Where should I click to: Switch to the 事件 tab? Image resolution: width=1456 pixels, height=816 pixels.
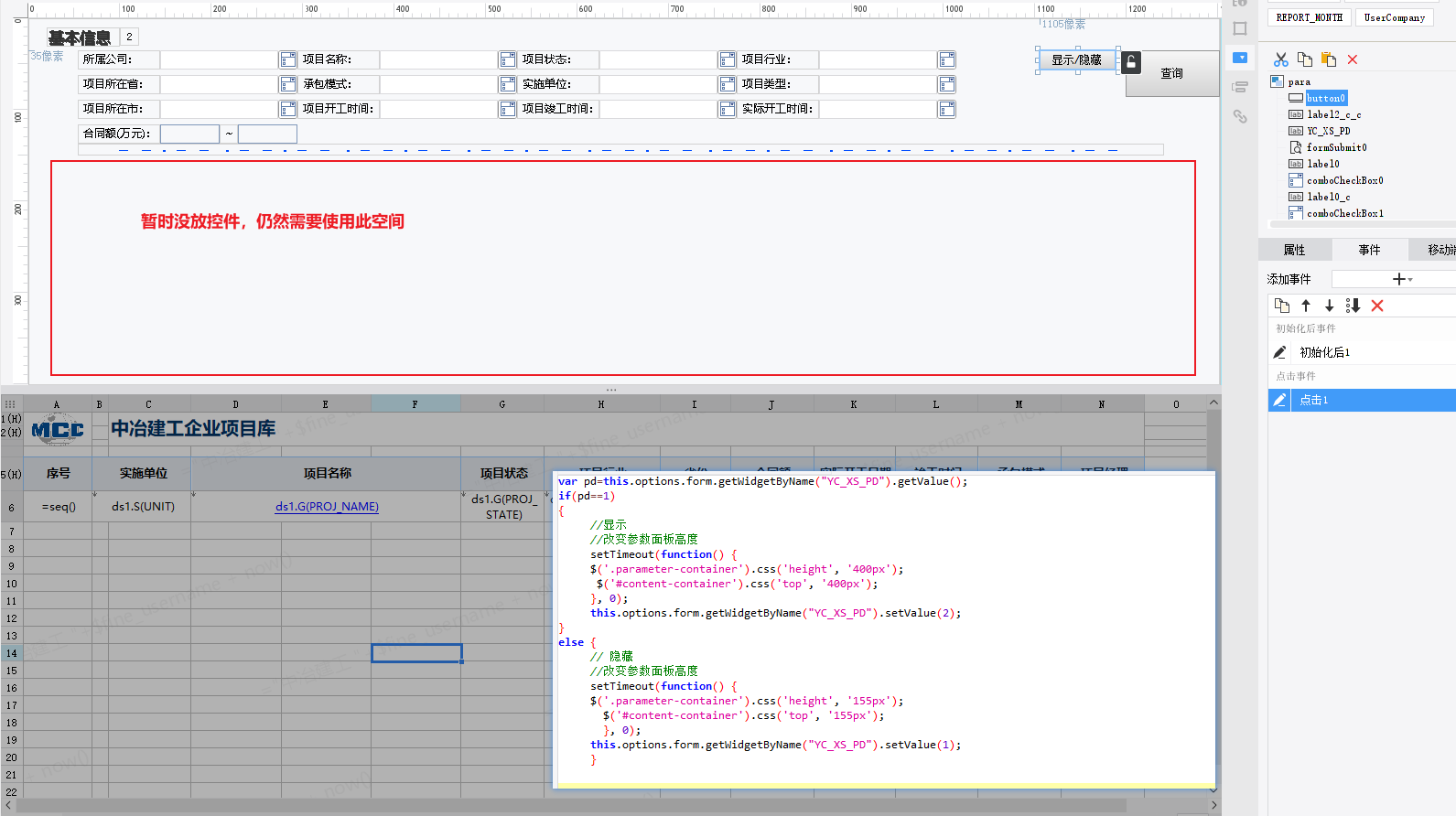click(1369, 250)
